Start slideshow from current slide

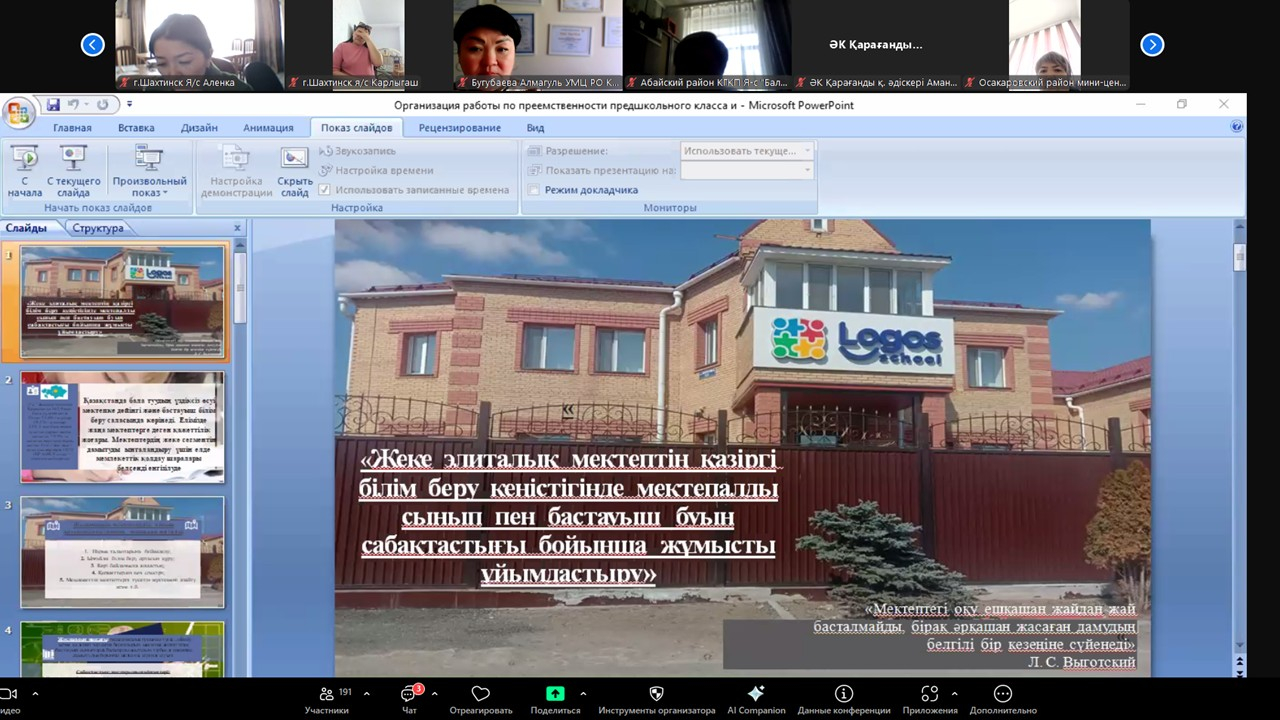[73, 170]
